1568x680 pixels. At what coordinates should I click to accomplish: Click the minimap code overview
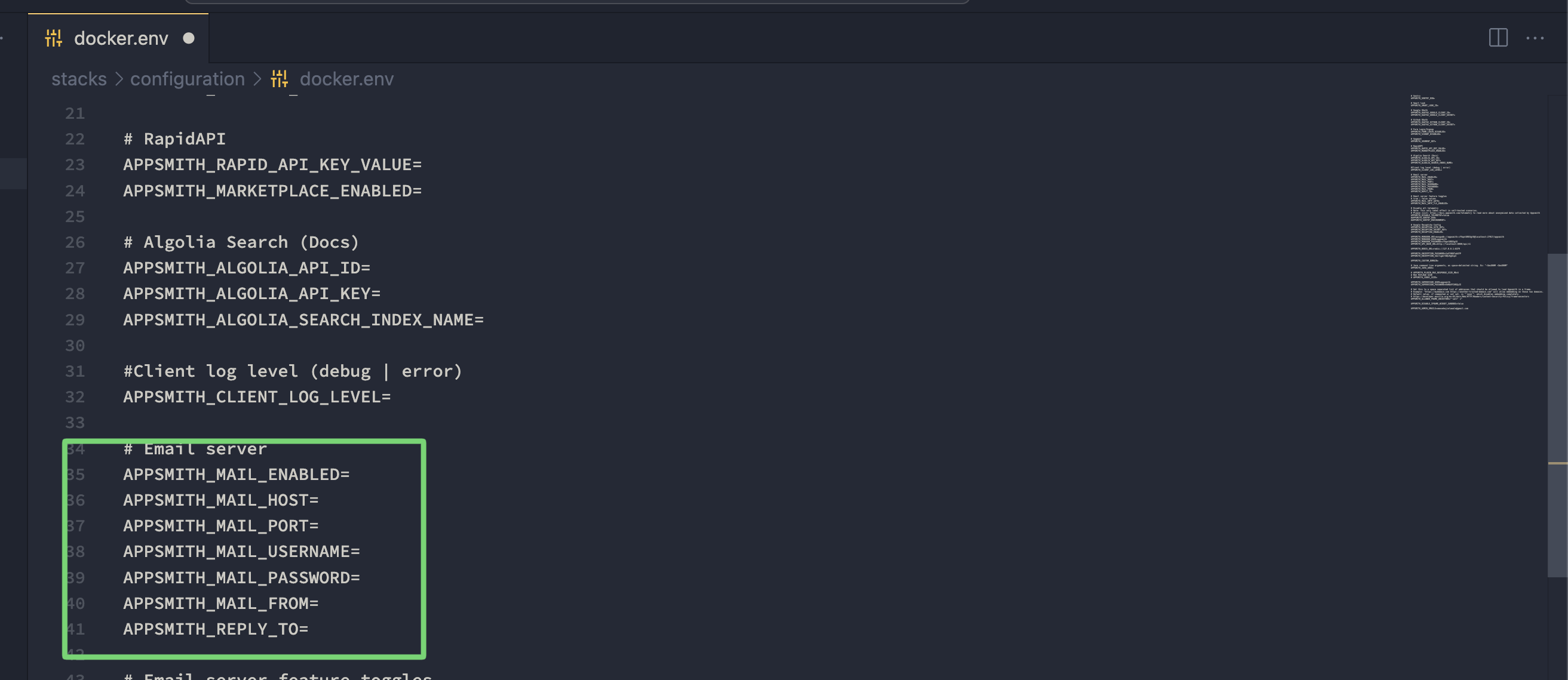point(1476,202)
